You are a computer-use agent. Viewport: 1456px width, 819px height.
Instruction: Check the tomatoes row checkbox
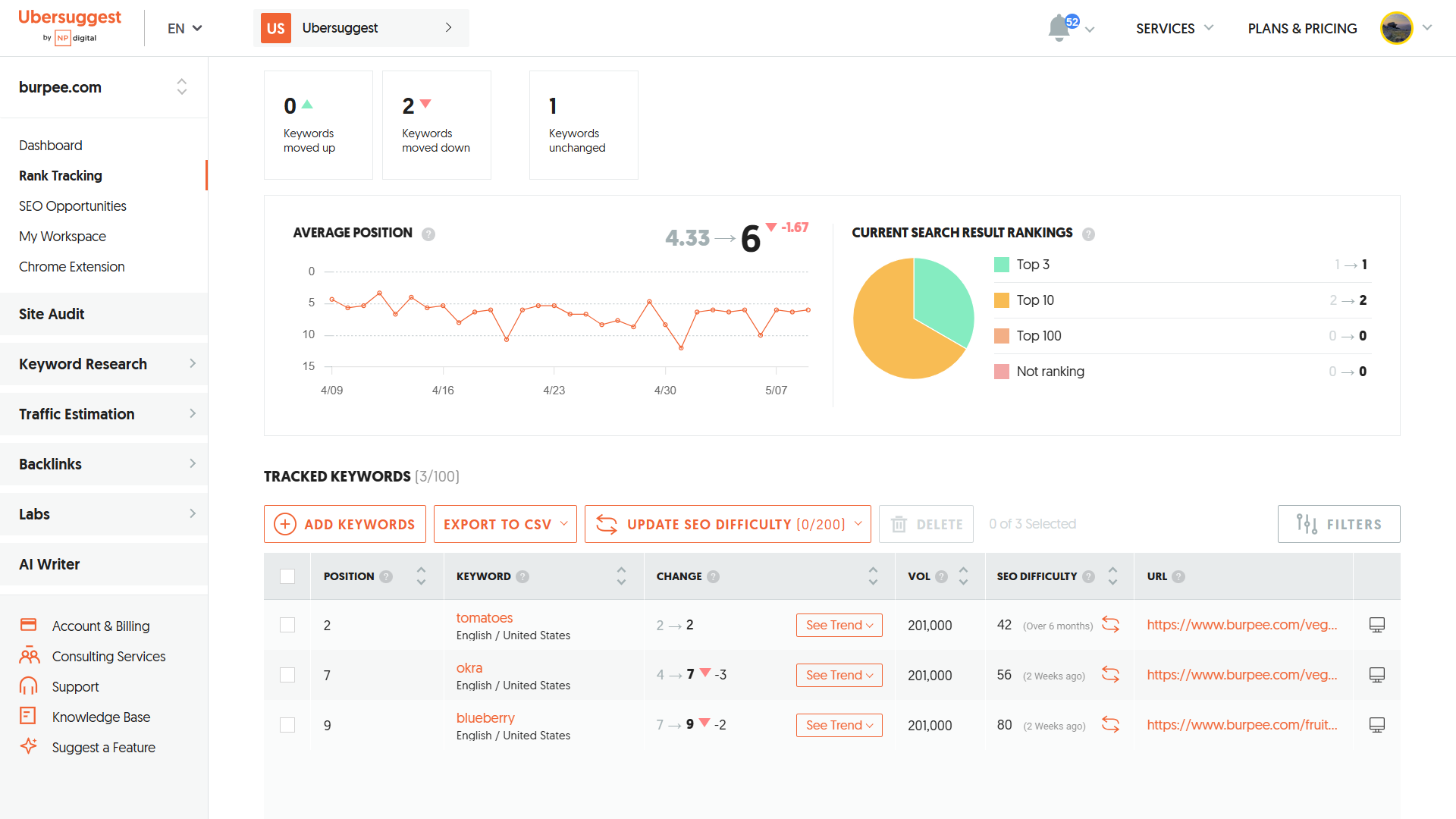(x=287, y=625)
